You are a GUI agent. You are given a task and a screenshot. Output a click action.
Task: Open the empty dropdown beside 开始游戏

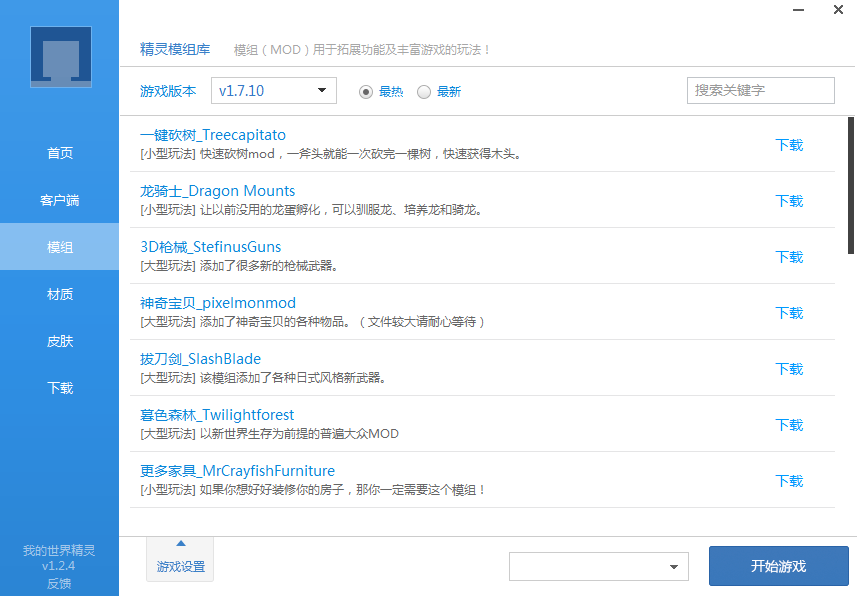click(x=598, y=566)
